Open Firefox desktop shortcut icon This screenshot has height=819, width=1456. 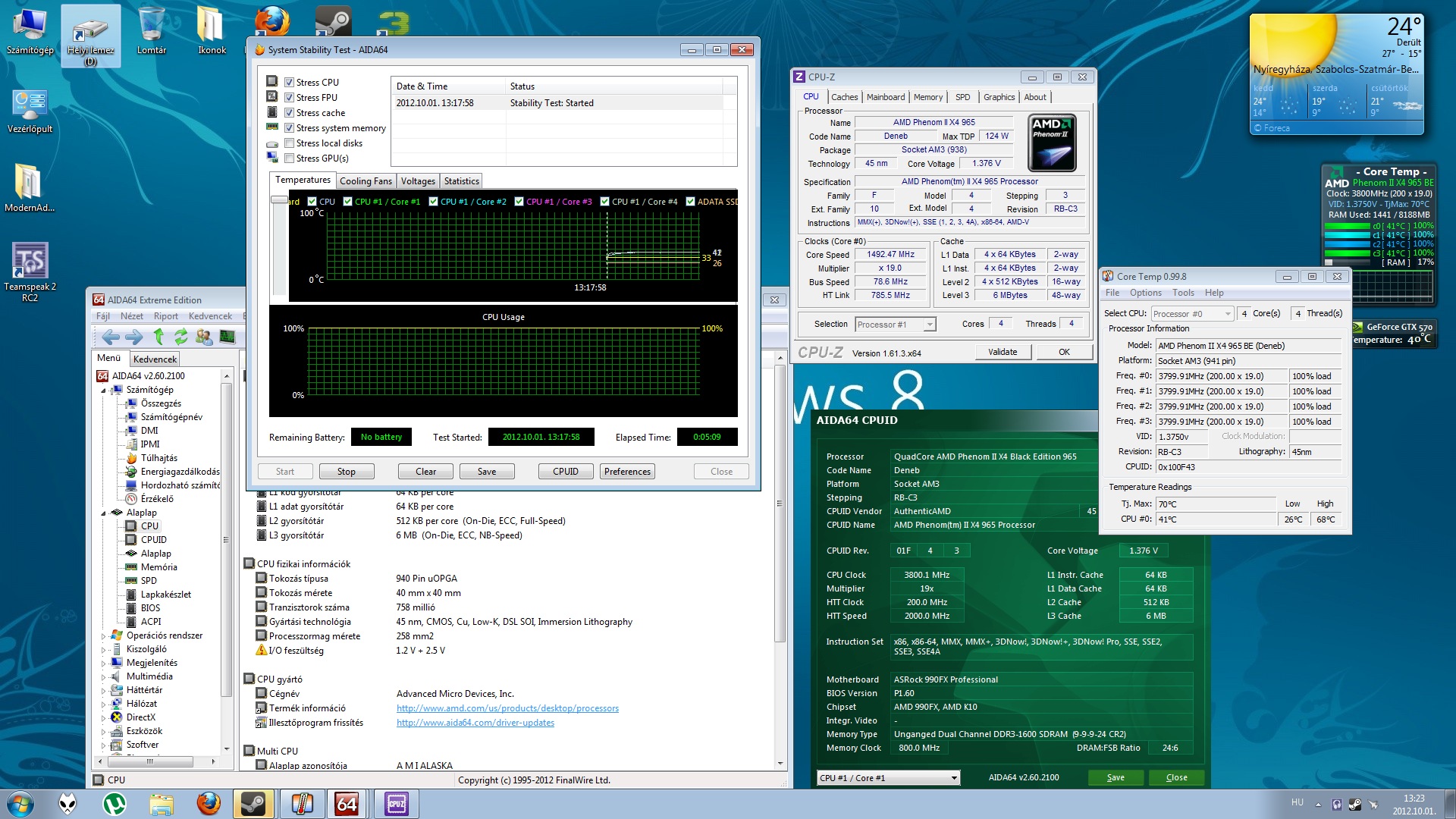click(272, 21)
